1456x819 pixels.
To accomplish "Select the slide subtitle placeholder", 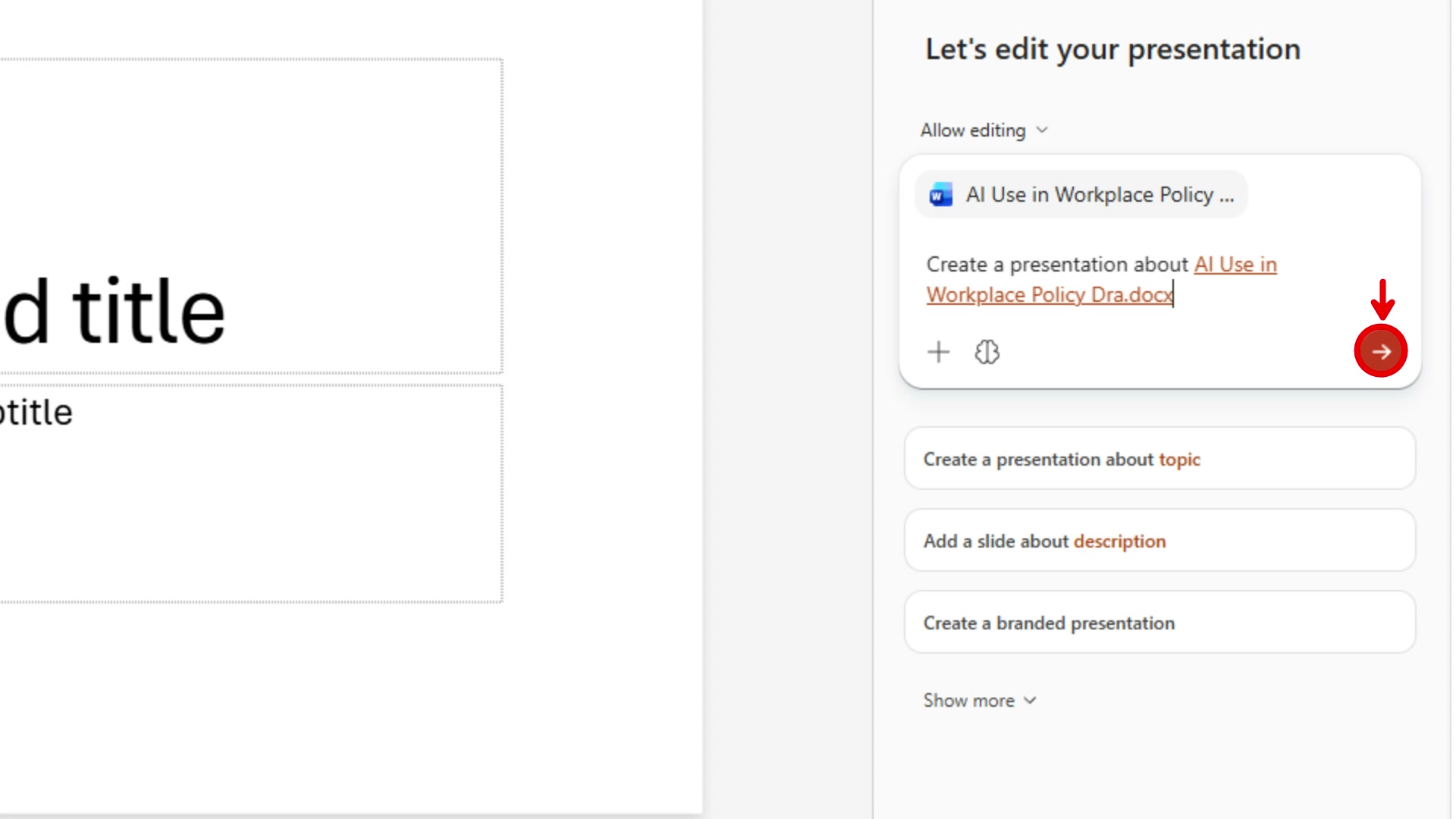I will coord(251,493).
